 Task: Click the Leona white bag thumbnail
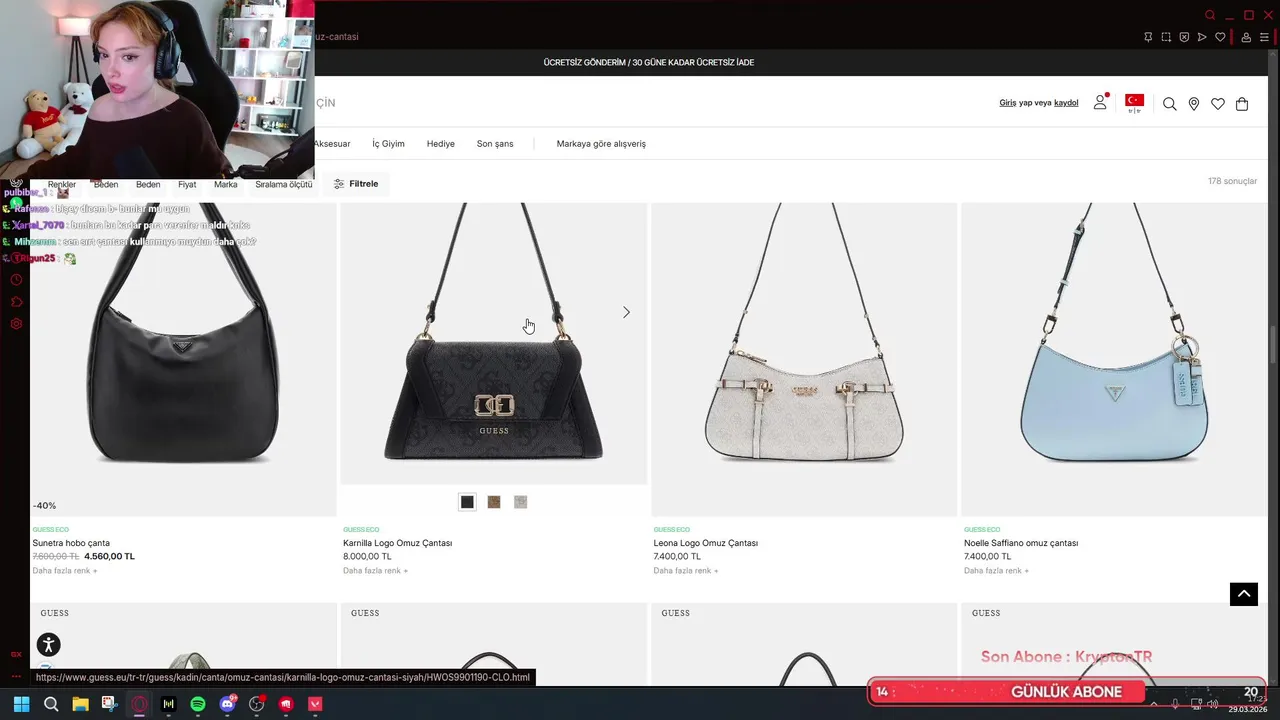804,360
